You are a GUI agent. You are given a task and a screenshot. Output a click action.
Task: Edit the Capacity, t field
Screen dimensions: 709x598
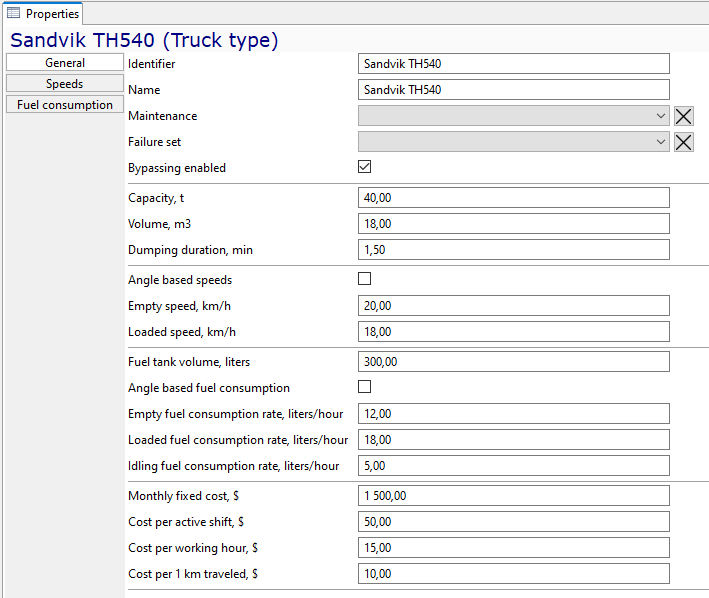coord(514,198)
